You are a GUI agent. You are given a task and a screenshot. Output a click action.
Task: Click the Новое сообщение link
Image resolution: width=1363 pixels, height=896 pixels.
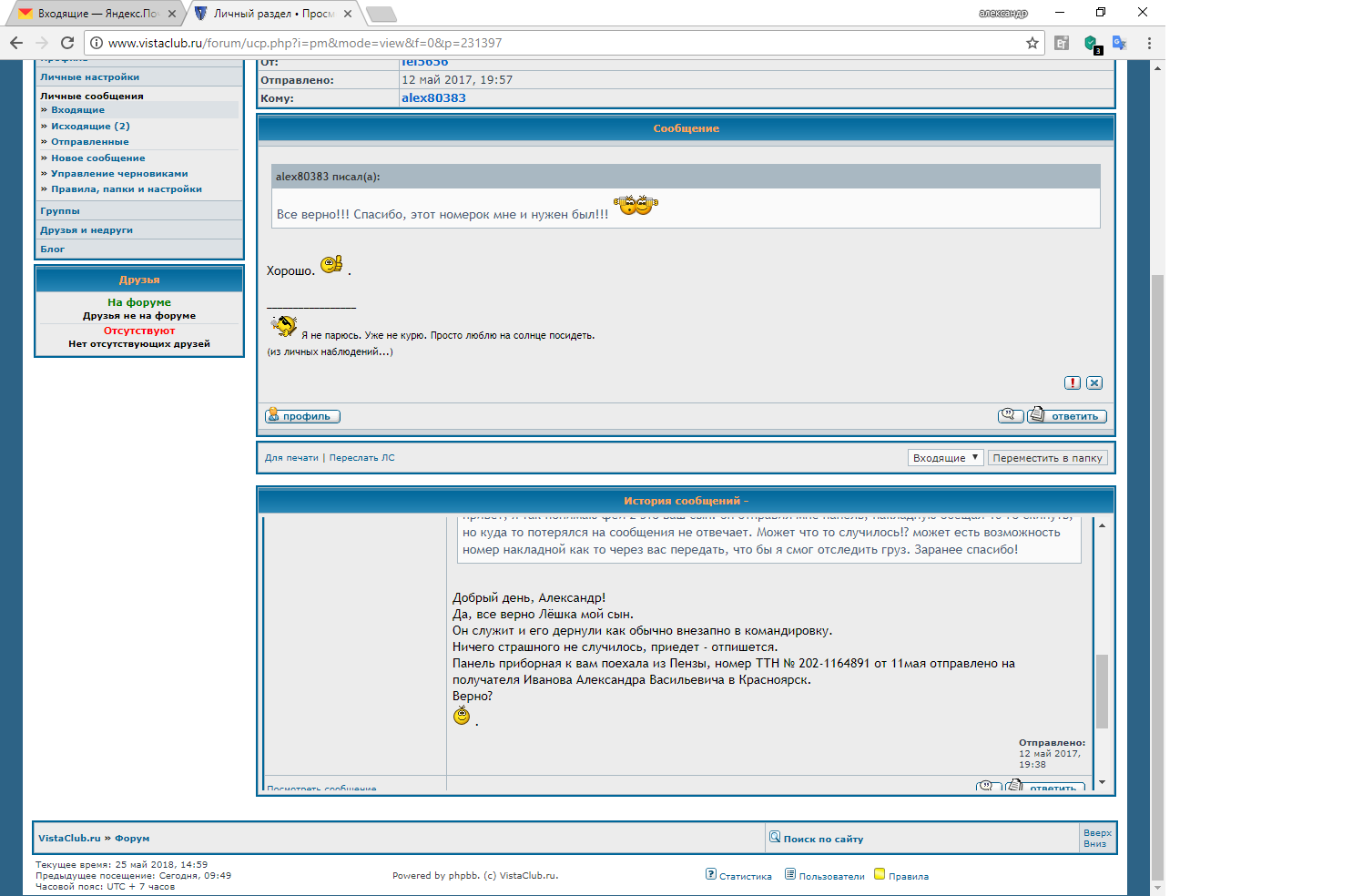point(97,158)
